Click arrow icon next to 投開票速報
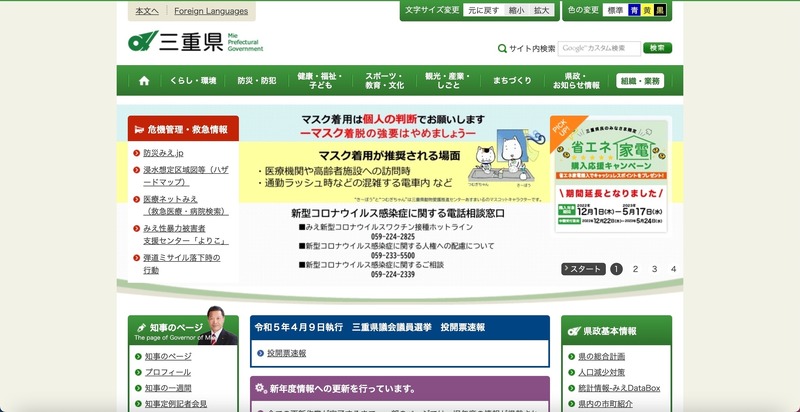The image size is (800, 412). [259, 353]
